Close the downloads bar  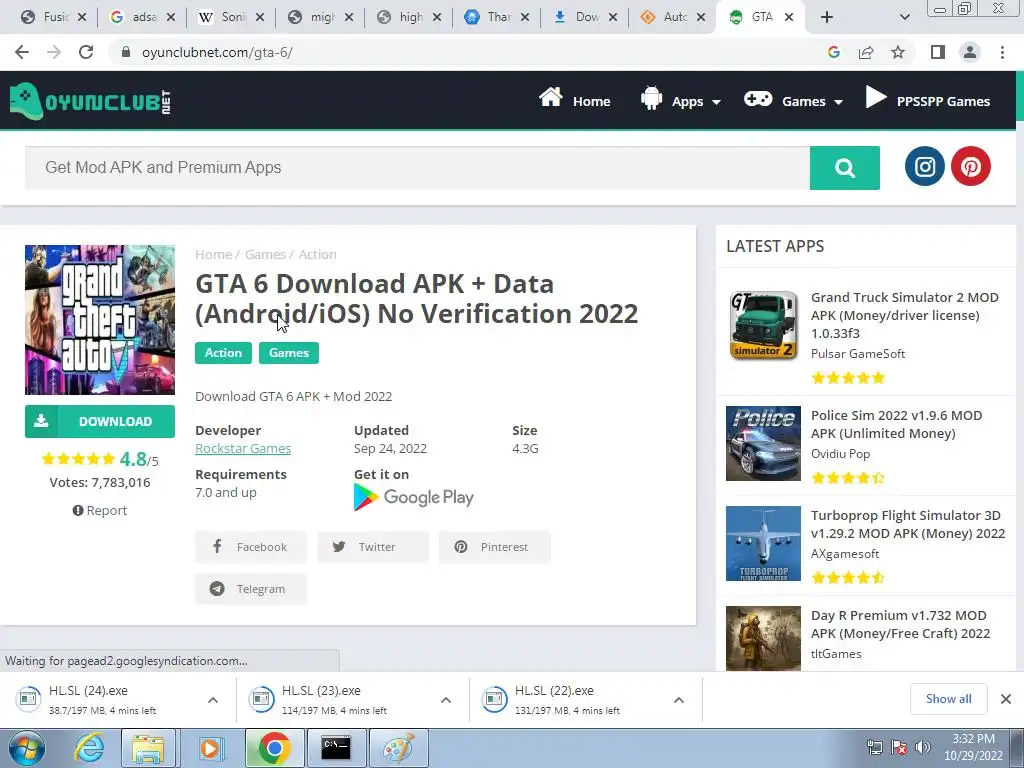point(1006,699)
